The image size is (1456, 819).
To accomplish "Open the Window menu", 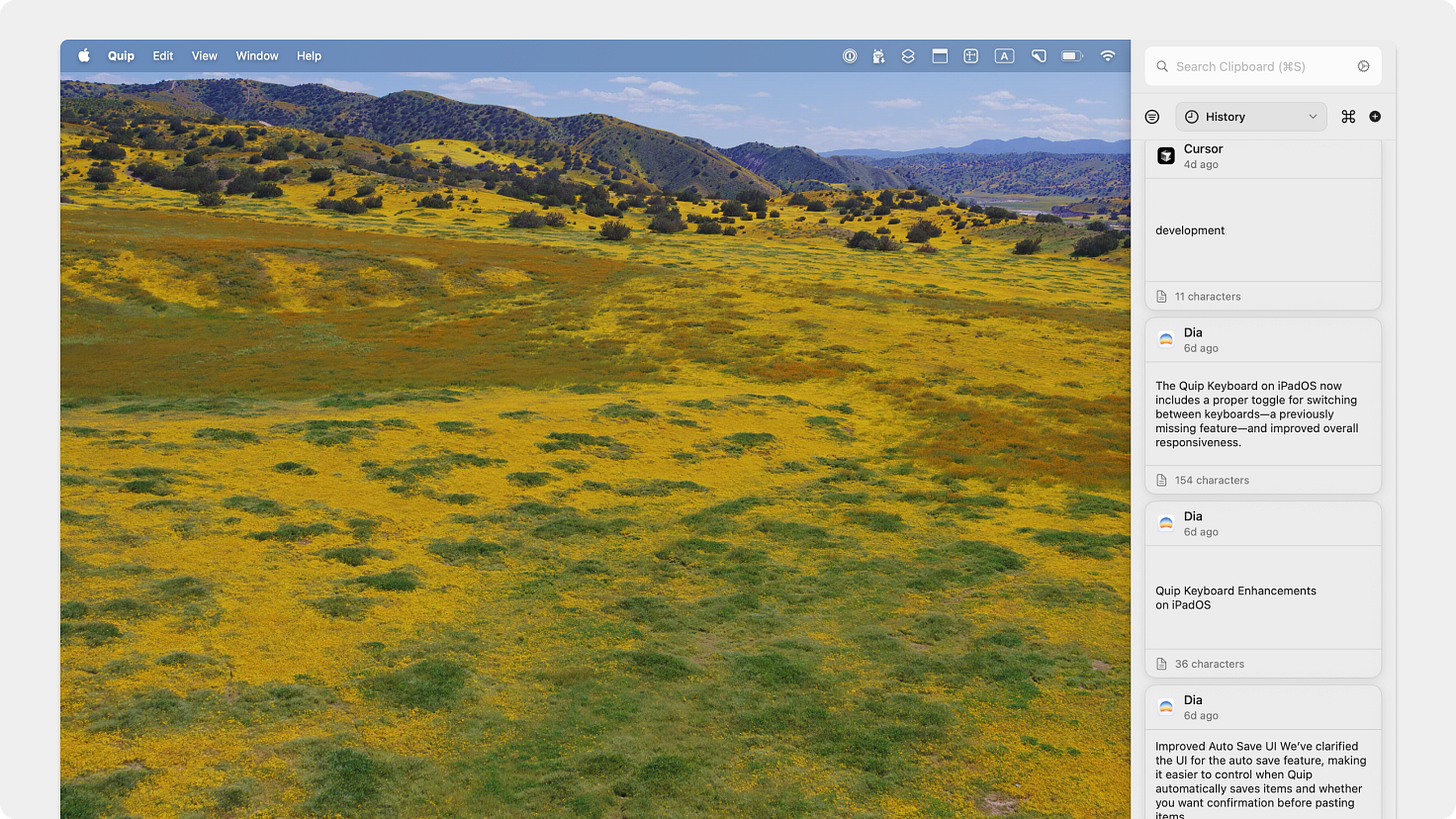I will point(257,56).
